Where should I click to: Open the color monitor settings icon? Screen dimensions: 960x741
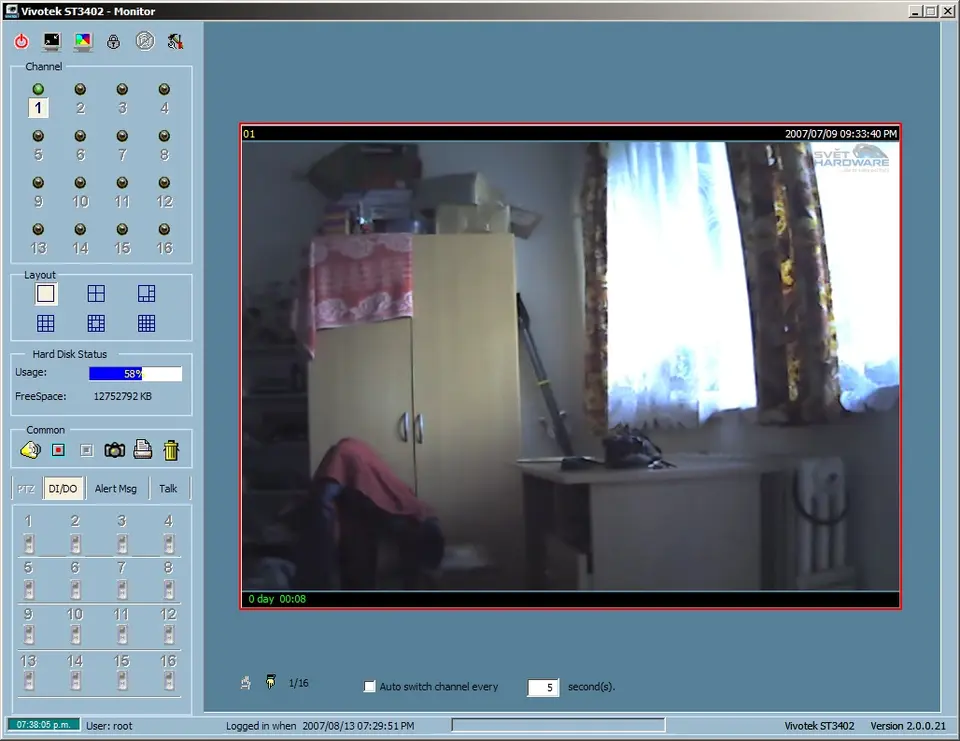[83, 42]
